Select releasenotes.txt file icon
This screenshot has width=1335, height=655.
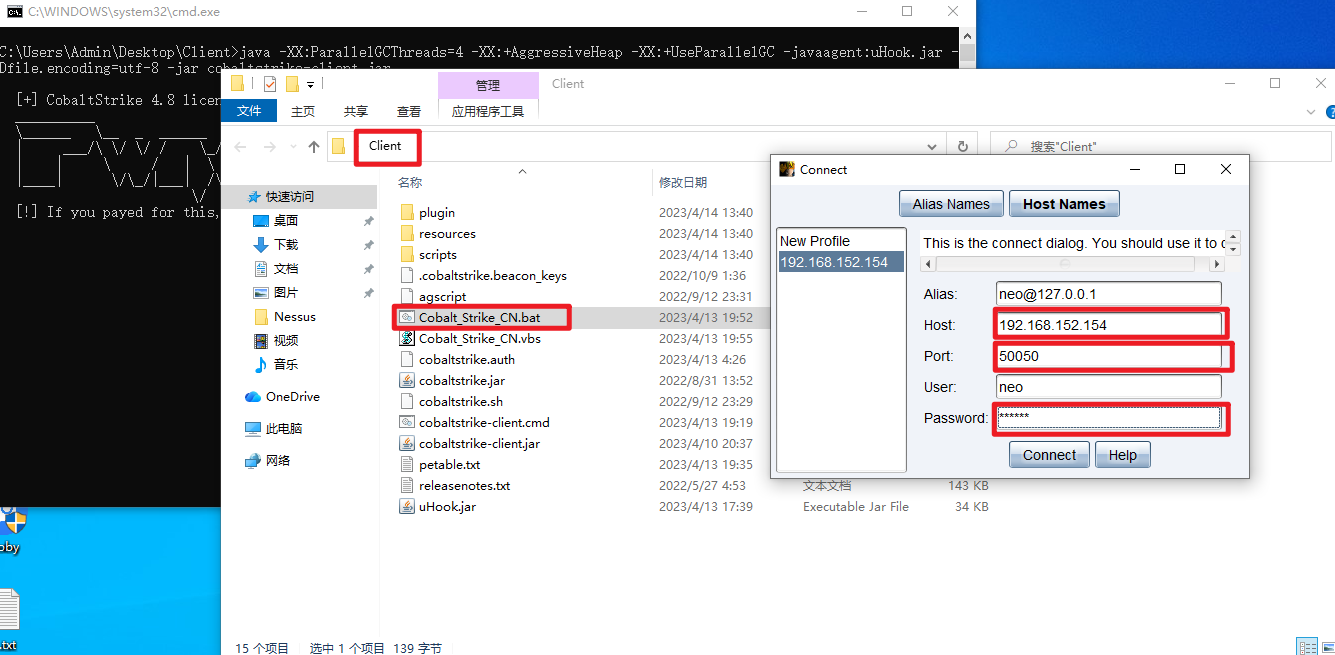coord(407,485)
